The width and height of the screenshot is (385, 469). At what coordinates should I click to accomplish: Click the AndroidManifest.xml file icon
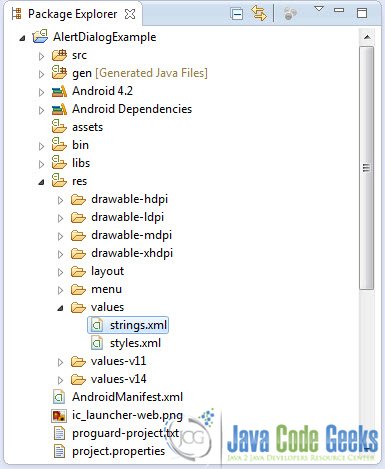click(59, 397)
